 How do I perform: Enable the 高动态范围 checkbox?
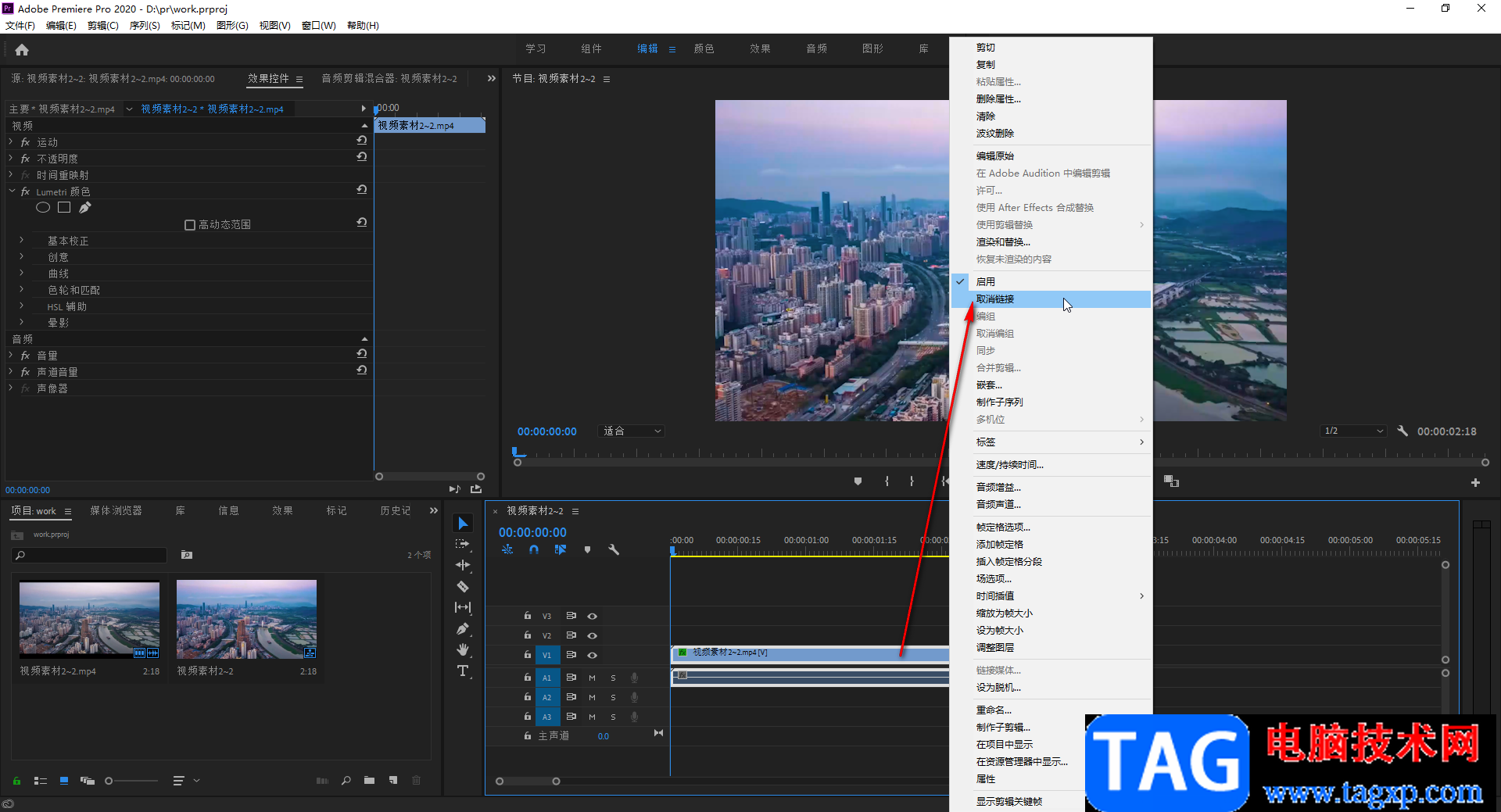tap(189, 225)
